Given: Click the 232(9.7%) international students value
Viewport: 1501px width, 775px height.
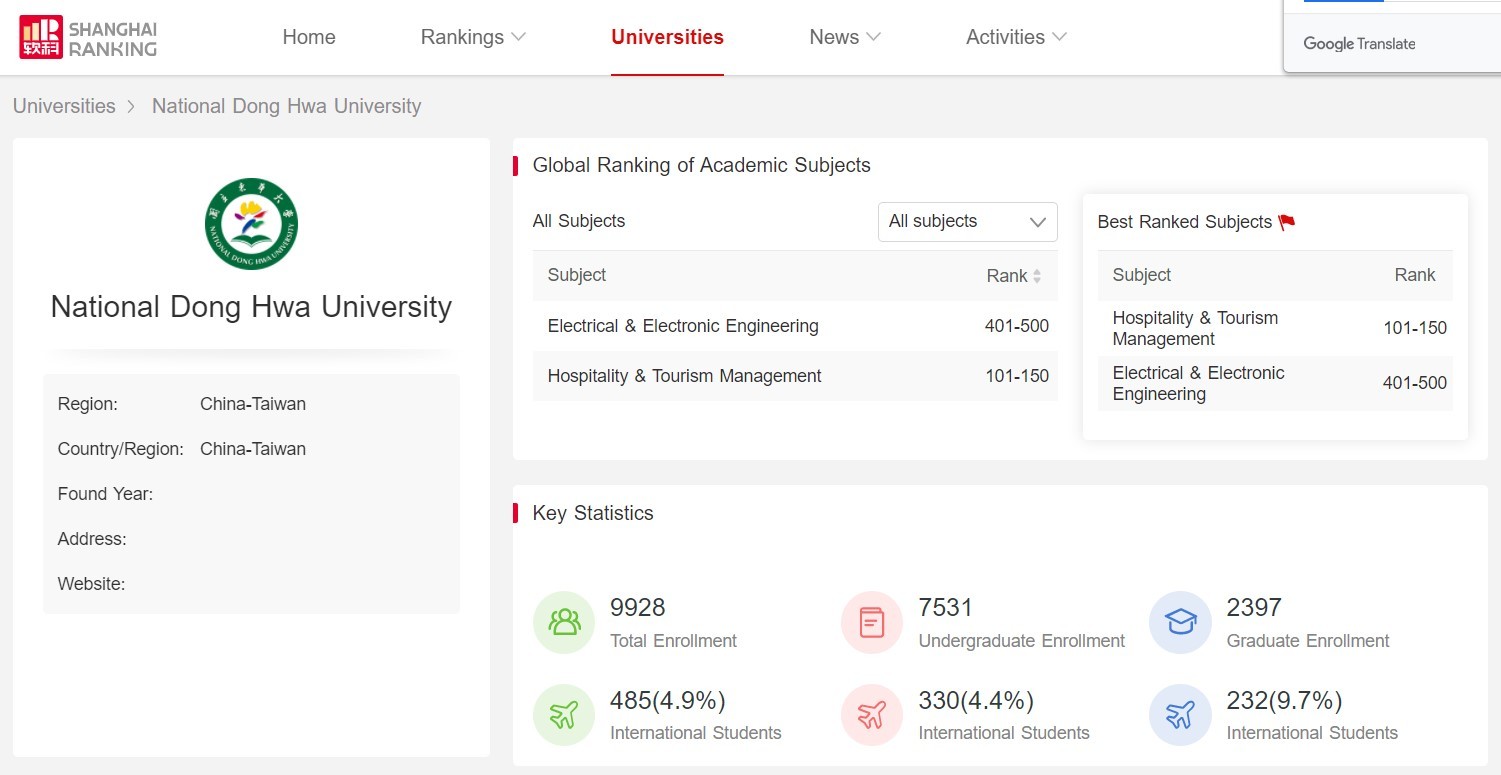Looking at the screenshot, I should (1284, 700).
